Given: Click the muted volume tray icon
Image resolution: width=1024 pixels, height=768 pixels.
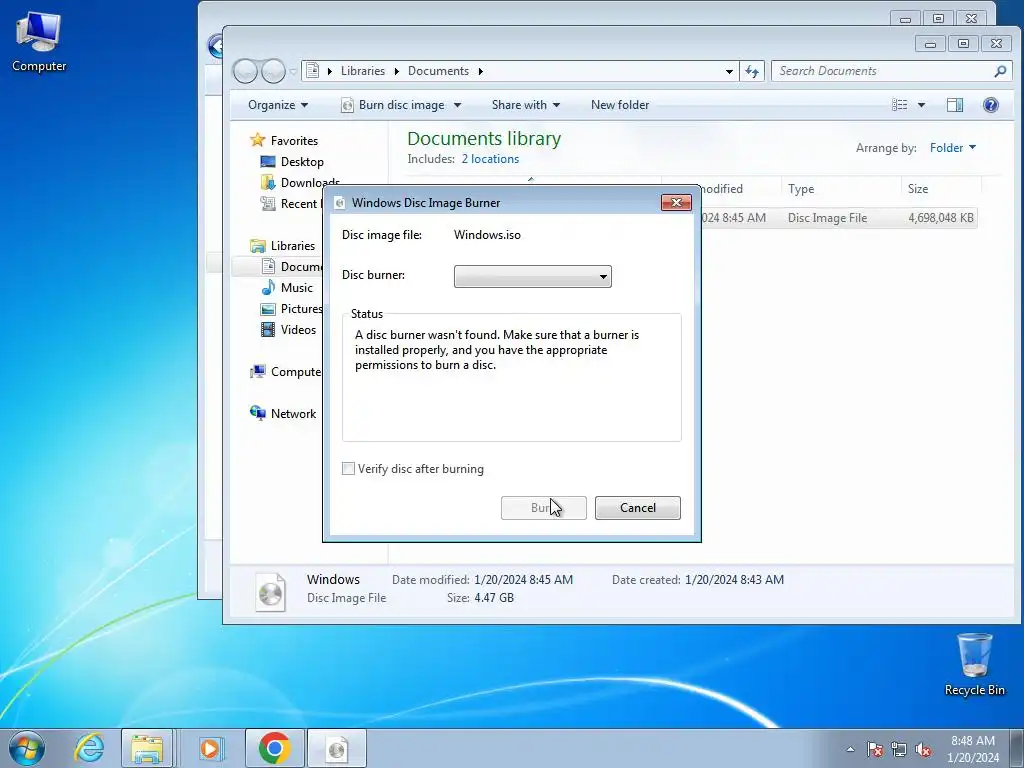Looking at the screenshot, I should tap(923, 749).
